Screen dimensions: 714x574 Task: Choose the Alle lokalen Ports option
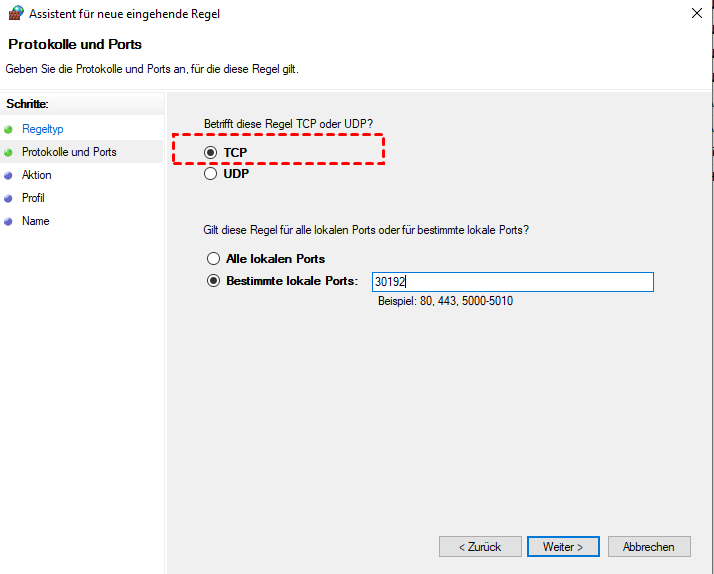click(x=213, y=259)
